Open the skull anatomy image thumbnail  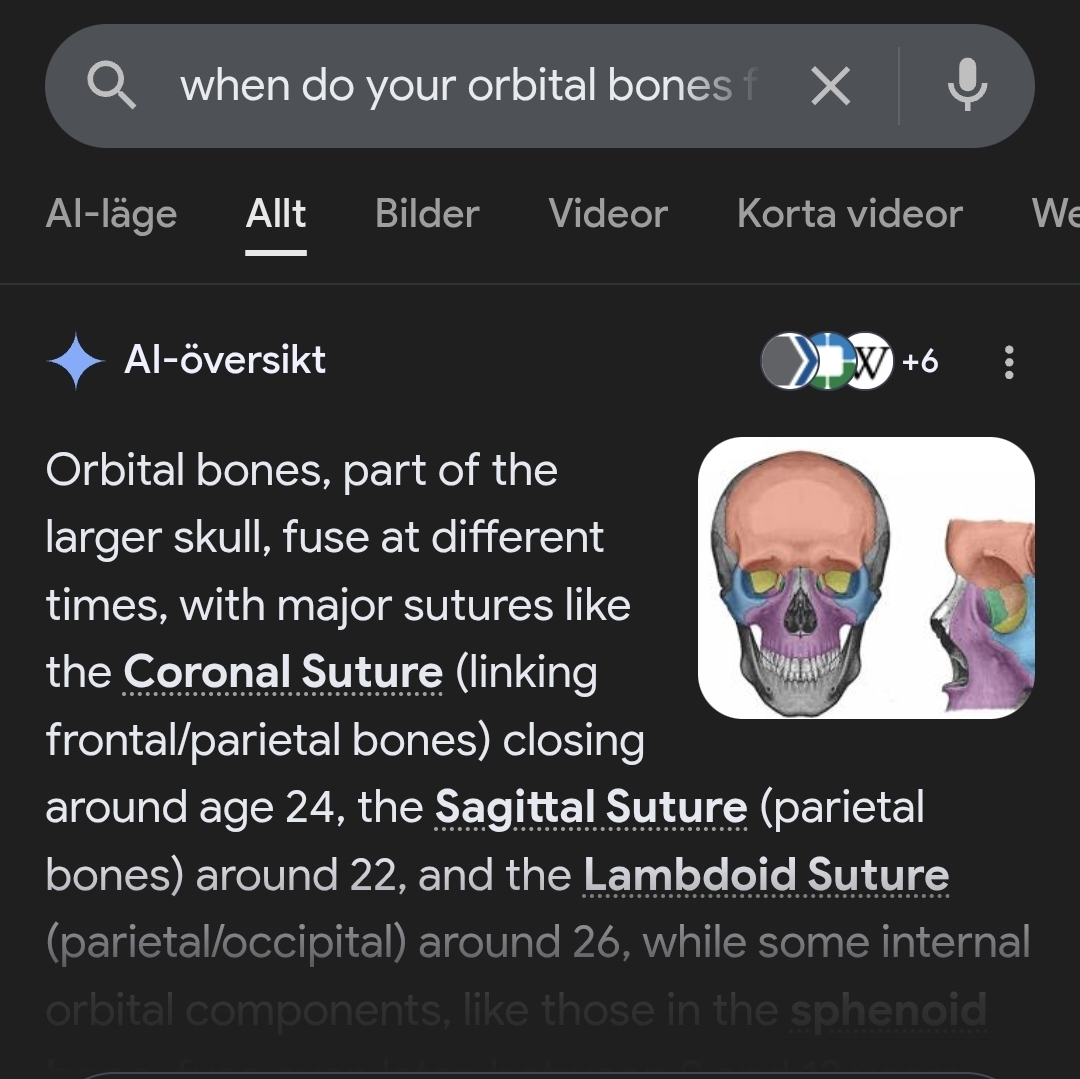click(x=866, y=578)
